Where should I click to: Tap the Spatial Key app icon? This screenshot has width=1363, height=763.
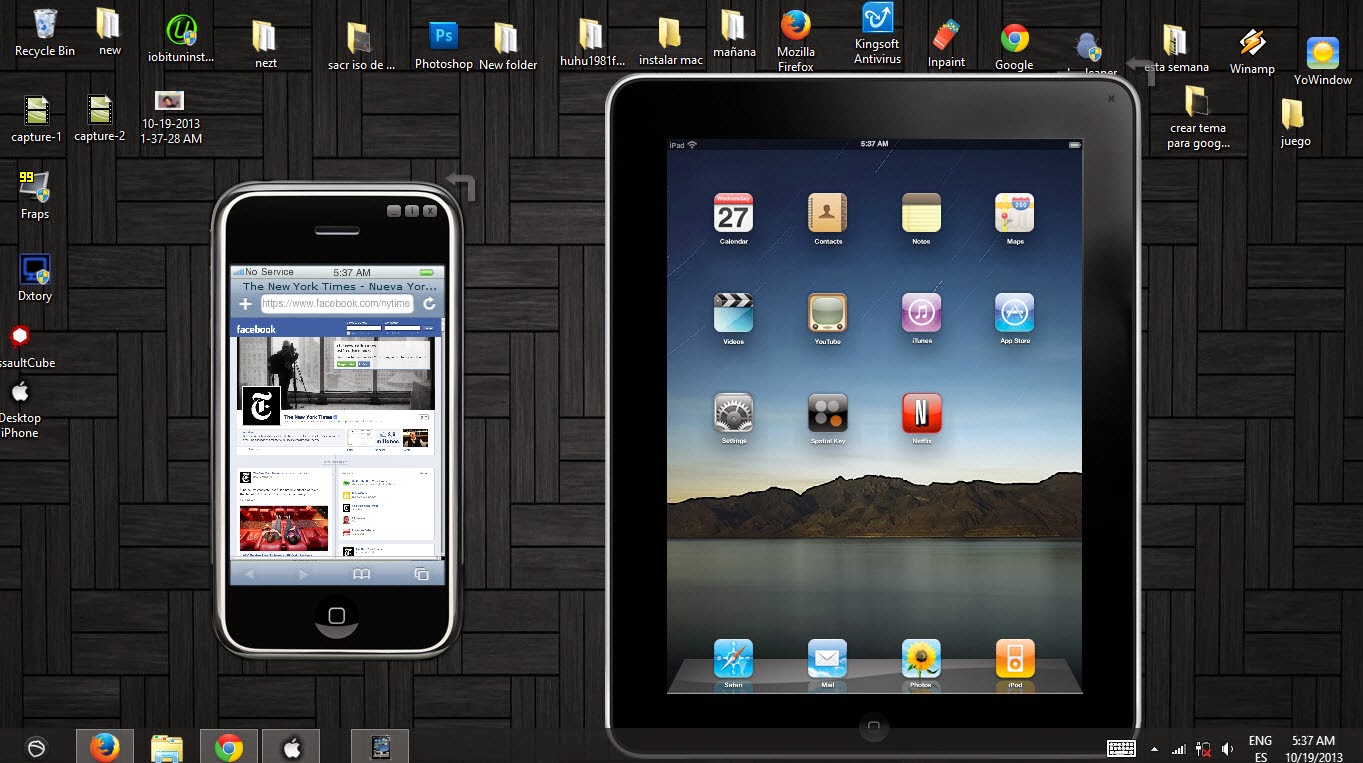click(827, 413)
